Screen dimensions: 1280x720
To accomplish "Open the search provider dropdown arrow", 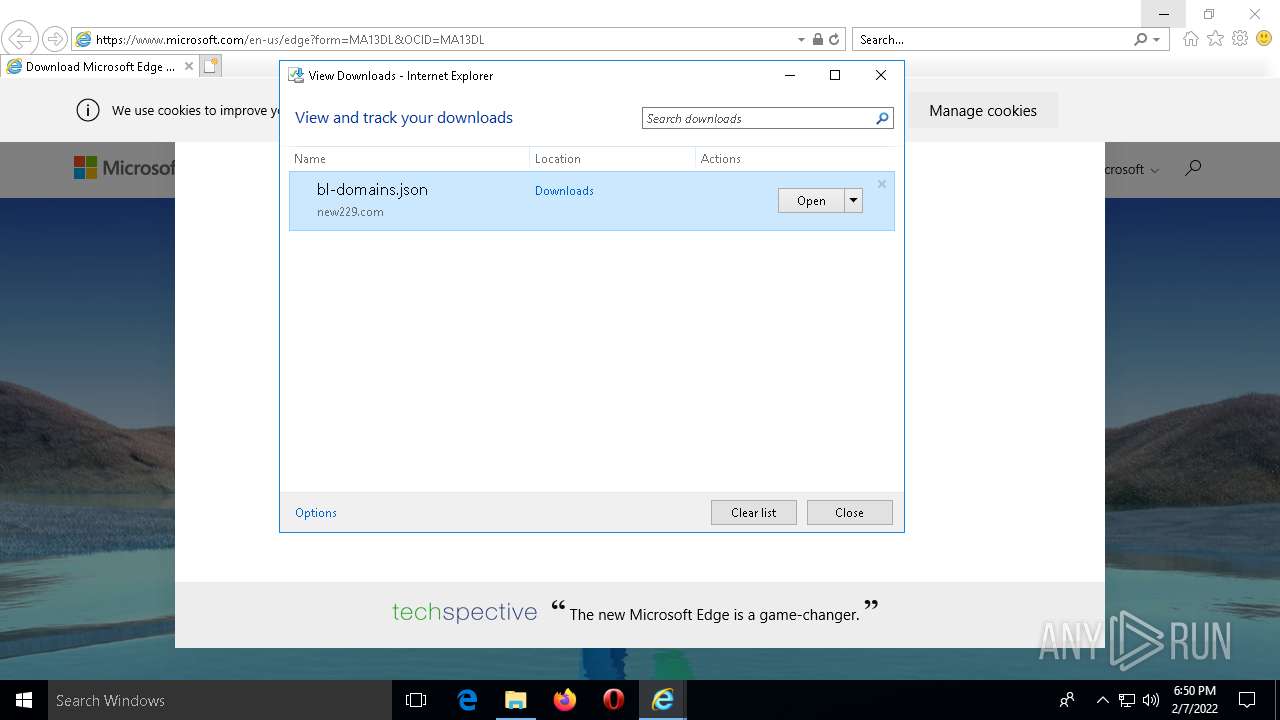I will click(1157, 40).
